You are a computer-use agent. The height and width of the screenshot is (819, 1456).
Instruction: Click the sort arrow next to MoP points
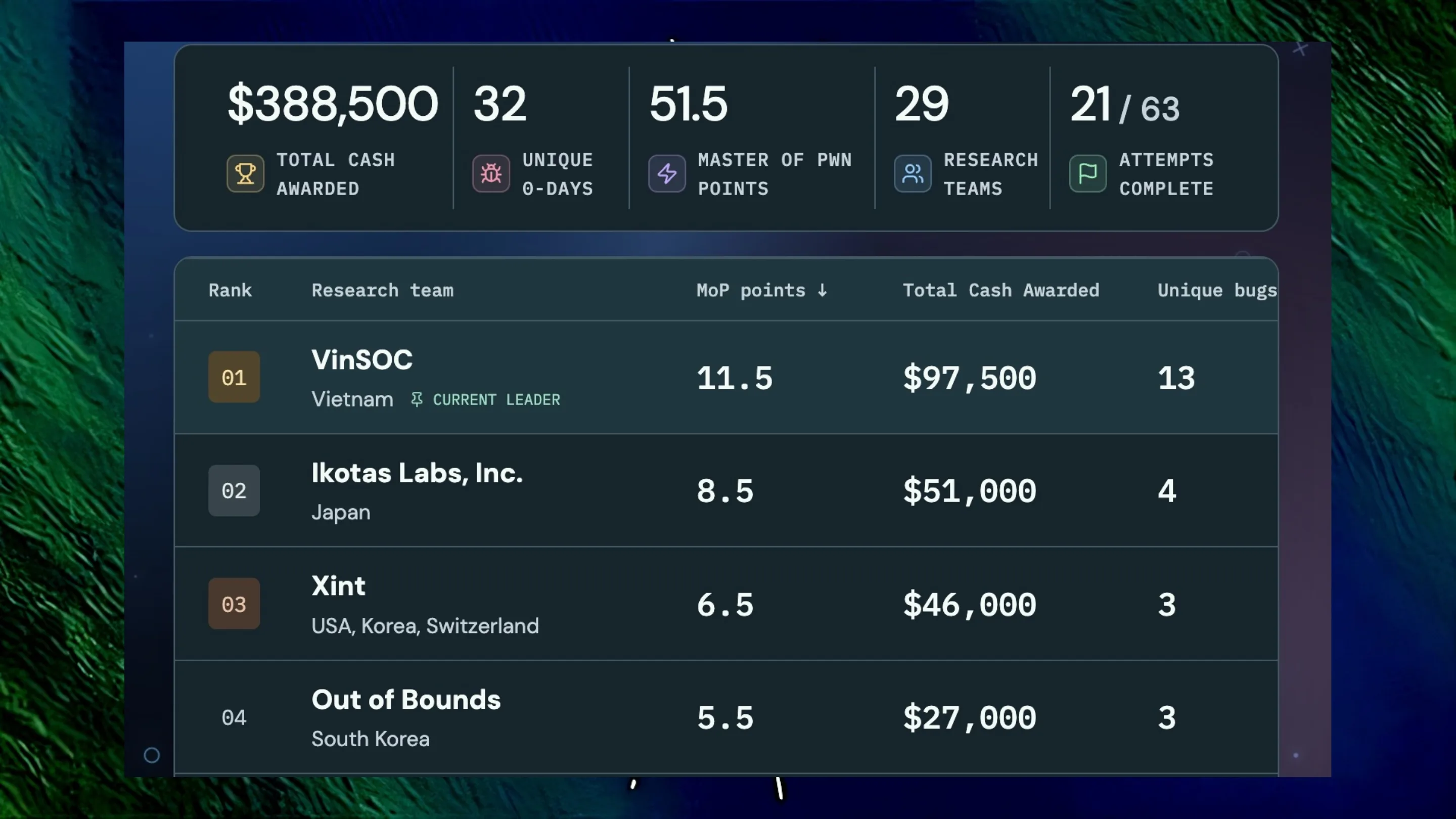tap(823, 291)
